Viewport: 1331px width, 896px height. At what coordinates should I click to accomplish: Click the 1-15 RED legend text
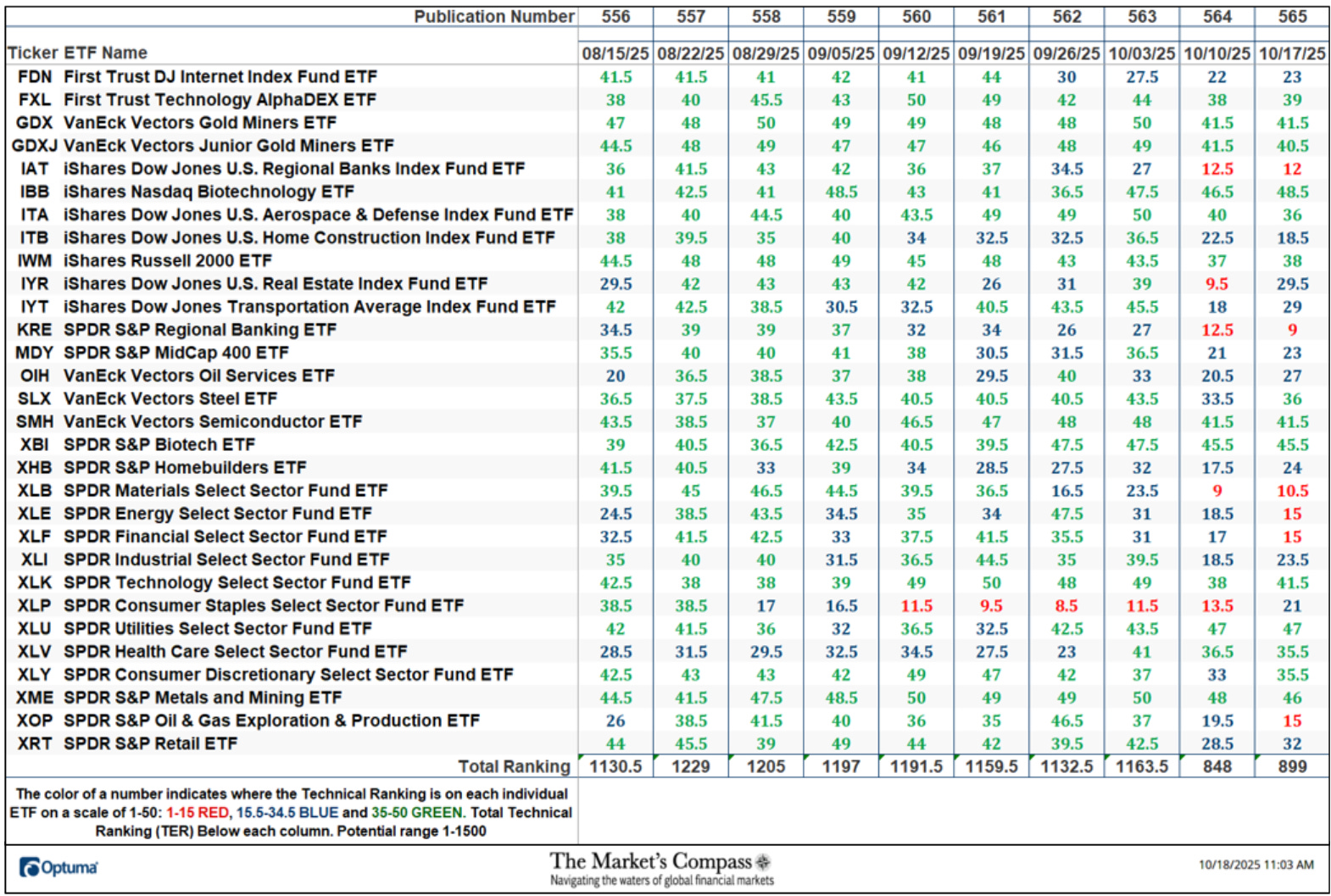tap(197, 812)
